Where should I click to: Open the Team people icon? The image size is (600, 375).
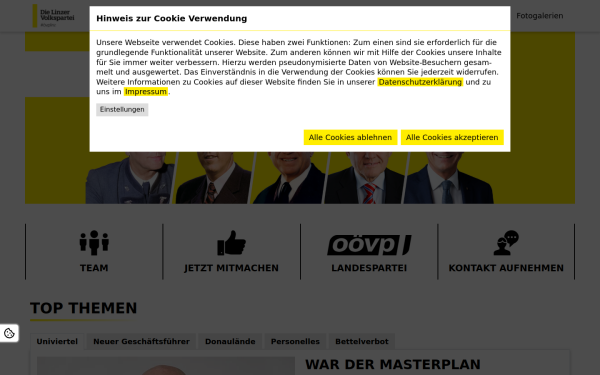pos(94,243)
